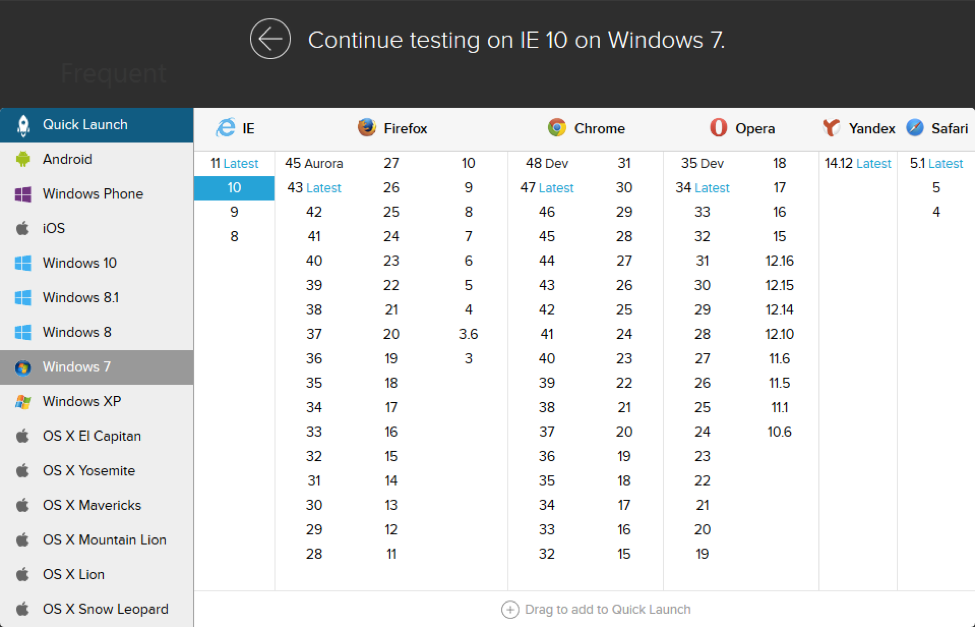Click the Internet Explorer logo icon

[226, 128]
